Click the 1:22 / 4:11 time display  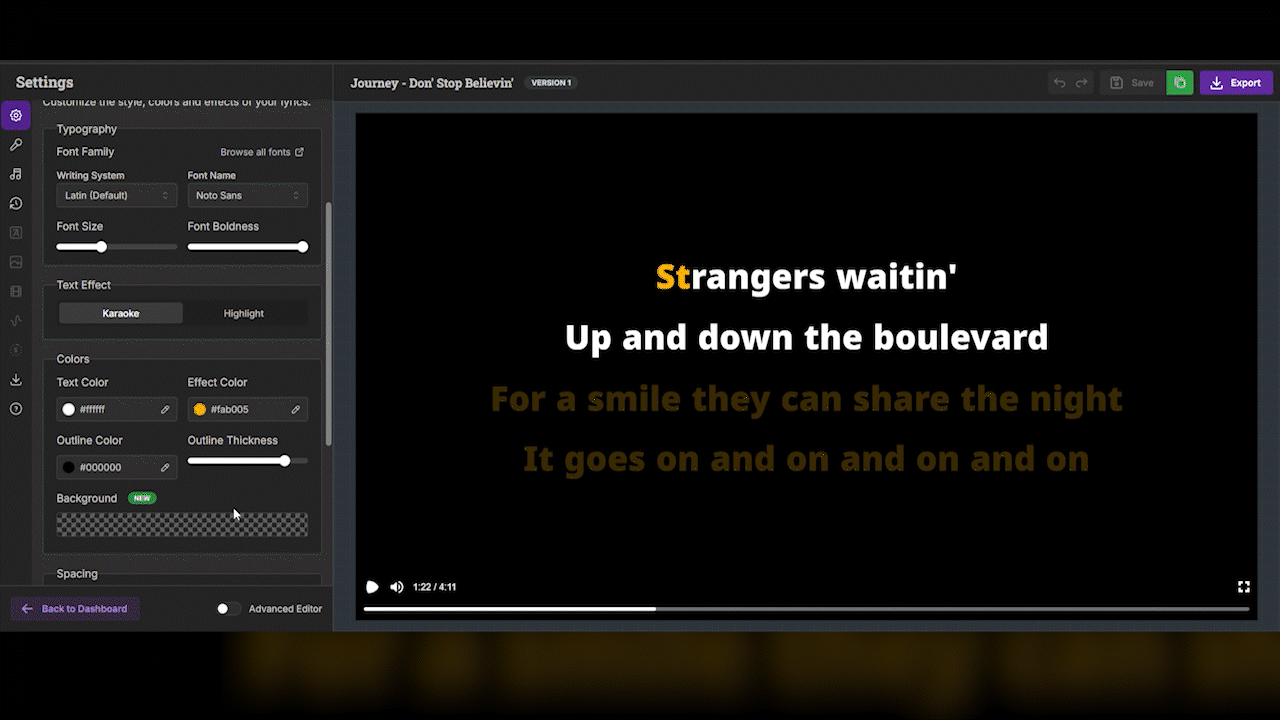(x=435, y=587)
